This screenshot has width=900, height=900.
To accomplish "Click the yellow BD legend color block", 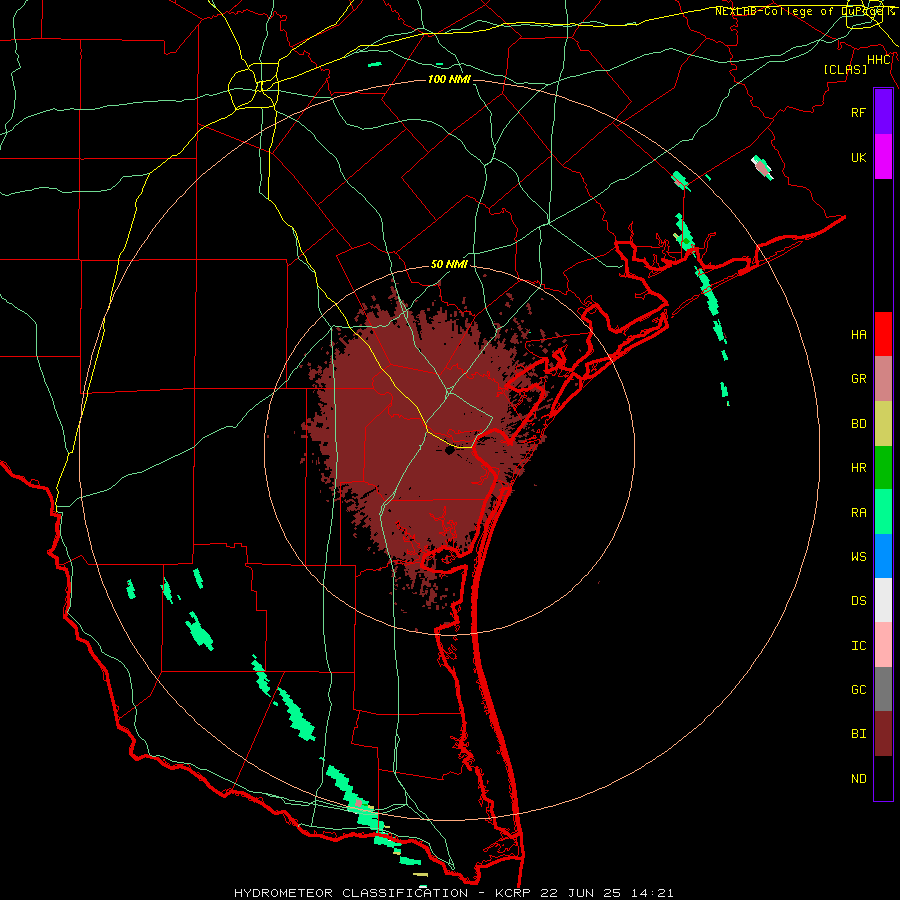I will (883, 424).
